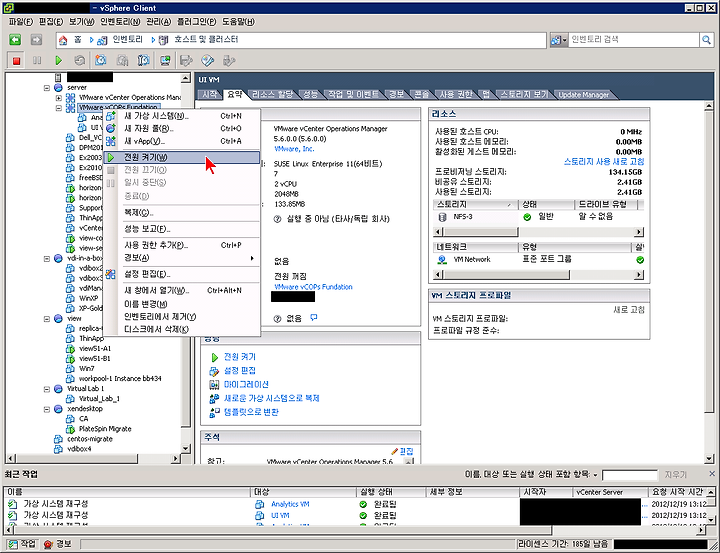Click the Convert to Template icon
Image resolution: width=720 pixels, height=553 pixels.
(214, 412)
